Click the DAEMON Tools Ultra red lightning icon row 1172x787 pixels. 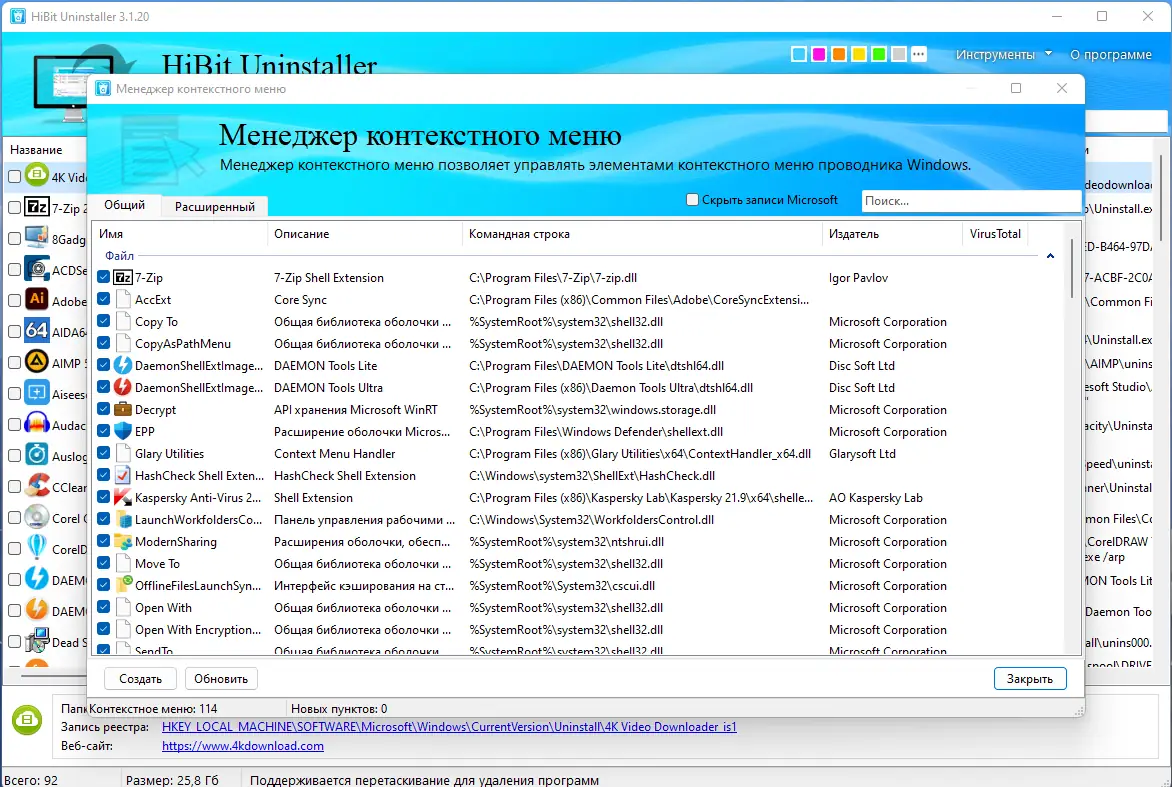pyautogui.click(x=123, y=387)
